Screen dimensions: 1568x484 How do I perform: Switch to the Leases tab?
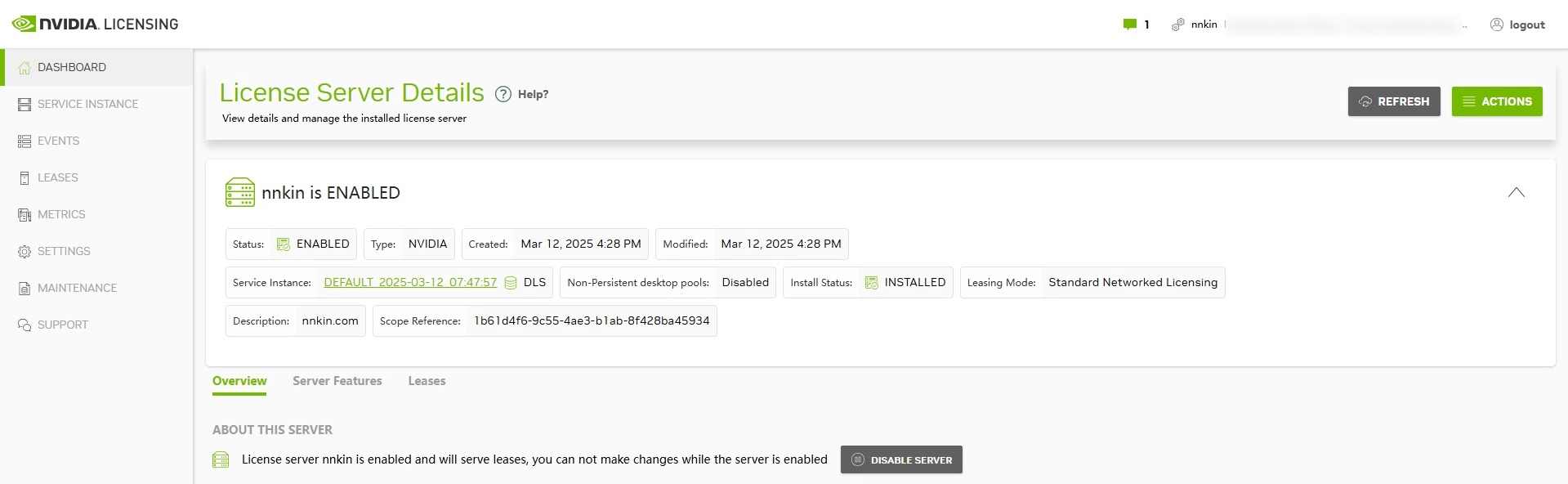click(427, 381)
